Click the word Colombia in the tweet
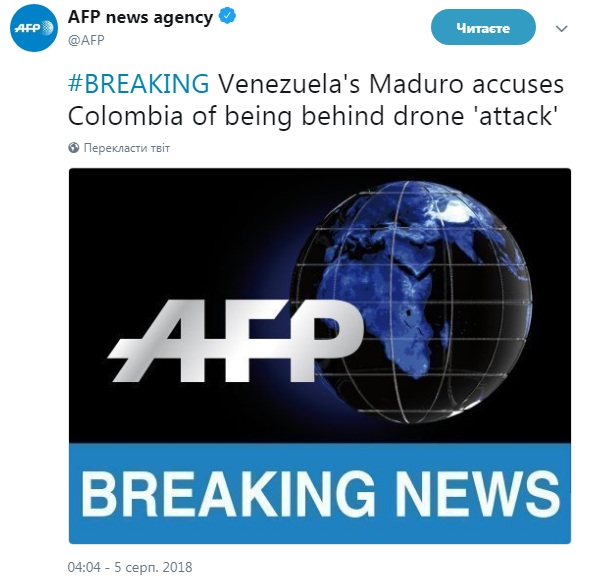599x586 pixels. [125, 116]
